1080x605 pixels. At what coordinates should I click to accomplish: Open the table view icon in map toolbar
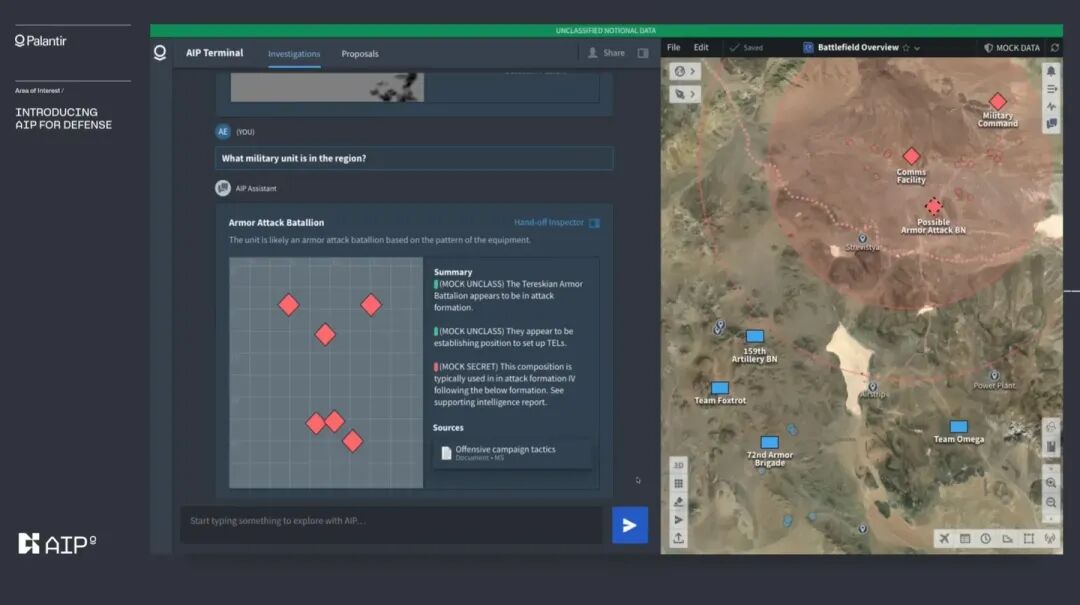(965, 538)
